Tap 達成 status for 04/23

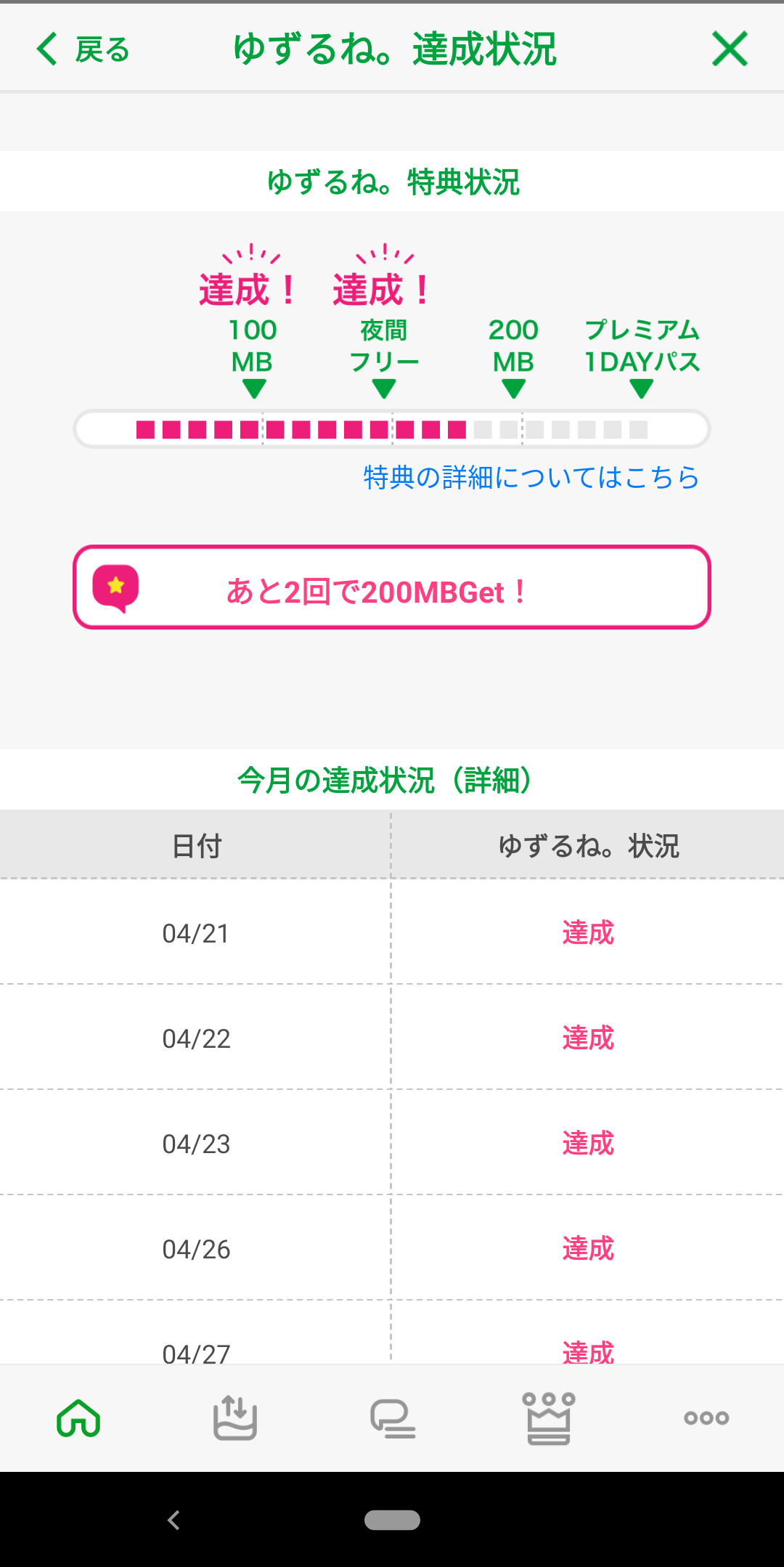(588, 1144)
